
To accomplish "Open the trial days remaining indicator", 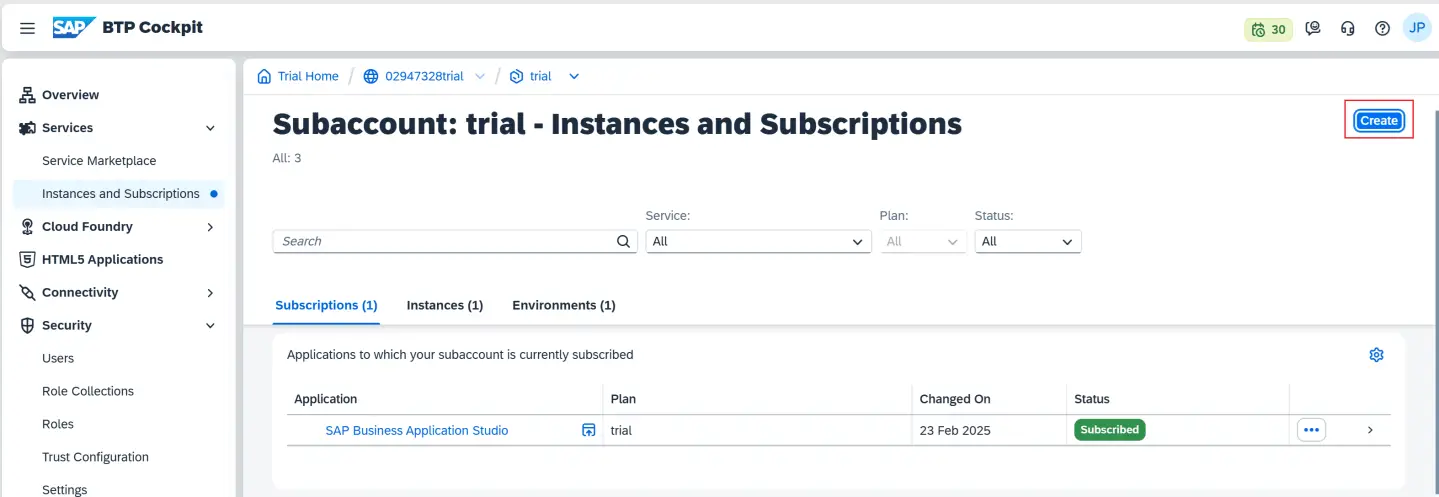I will 1268,29.
